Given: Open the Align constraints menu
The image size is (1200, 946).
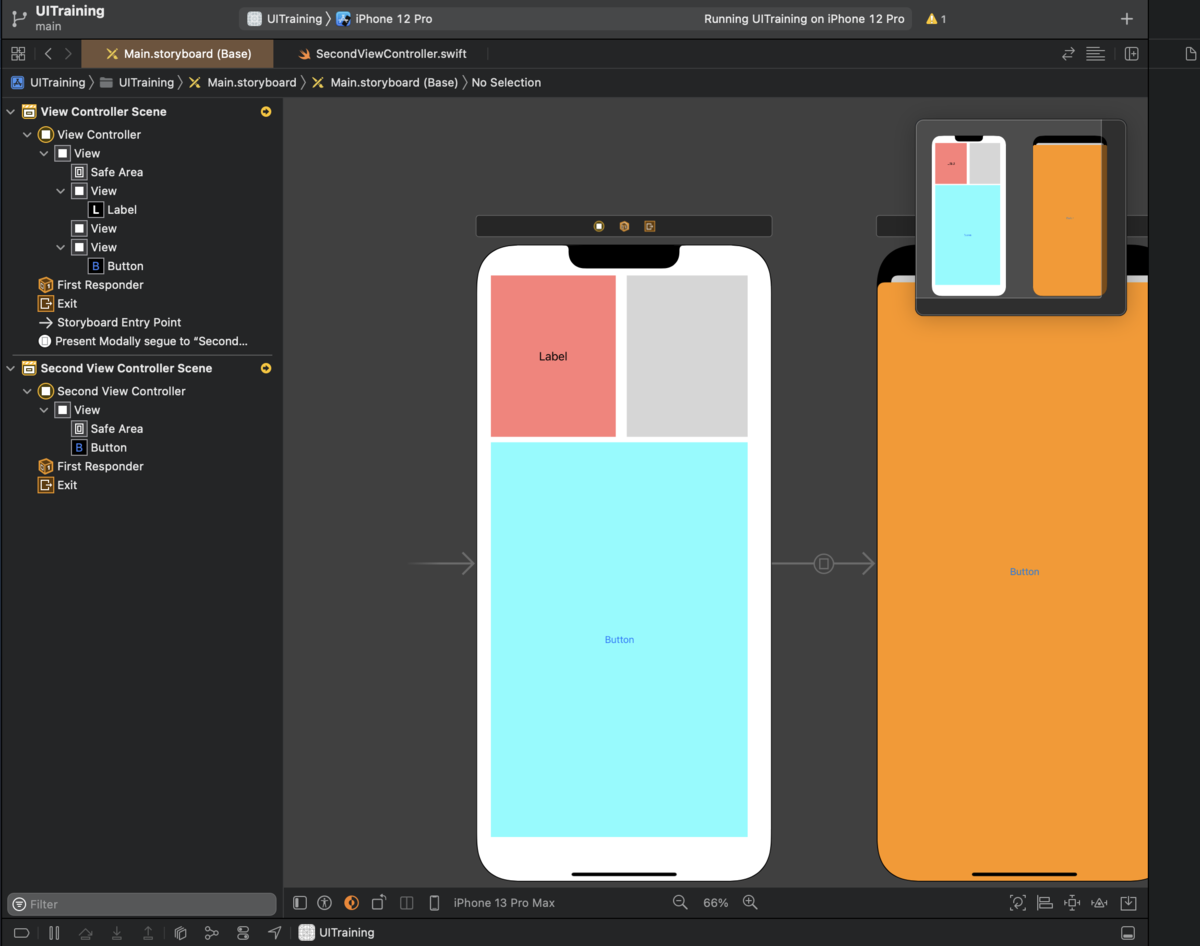Looking at the screenshot, I should 1045,903.
